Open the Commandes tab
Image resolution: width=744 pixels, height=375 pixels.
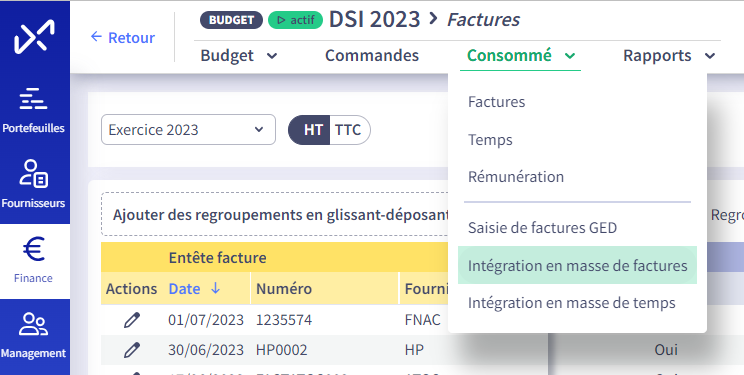pyautogui.click(x=372, y=56)
